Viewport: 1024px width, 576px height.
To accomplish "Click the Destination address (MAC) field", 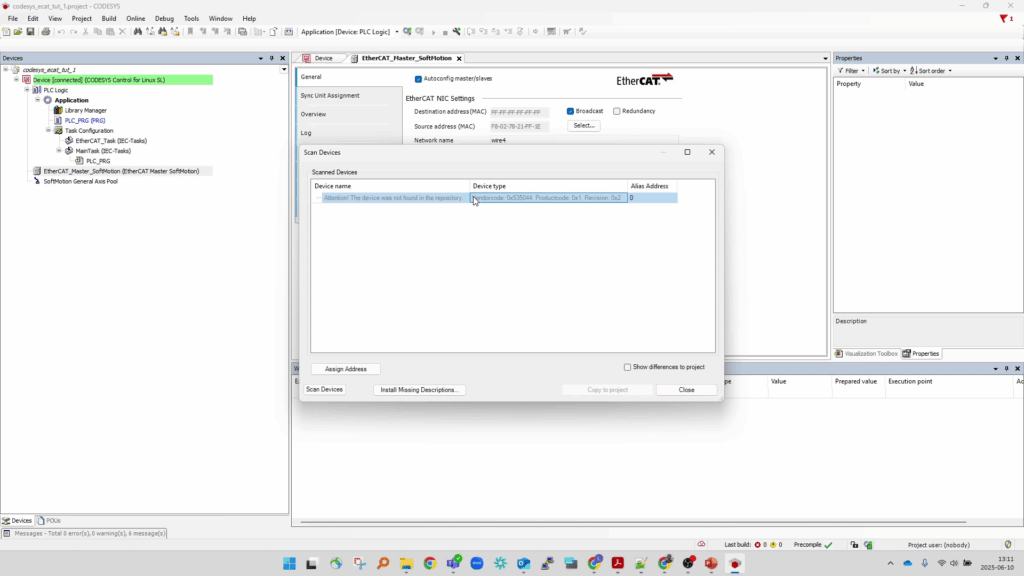I will tap(519, 112).
